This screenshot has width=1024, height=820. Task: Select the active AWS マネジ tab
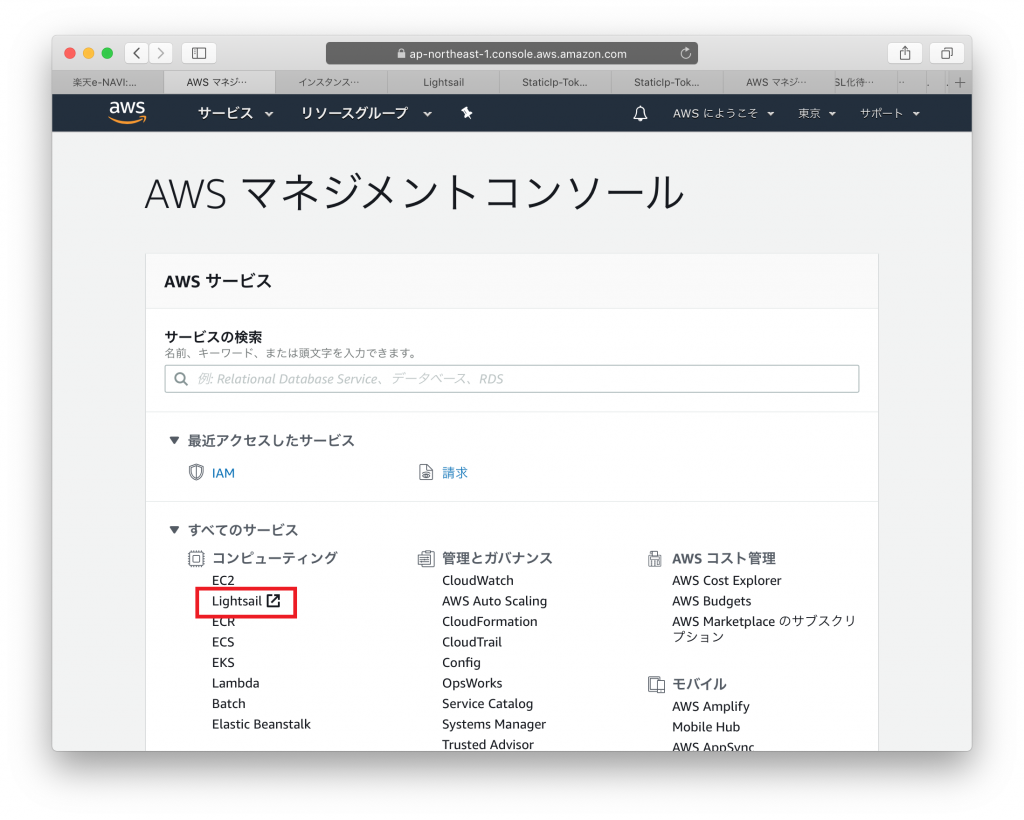tap(217, 82)
